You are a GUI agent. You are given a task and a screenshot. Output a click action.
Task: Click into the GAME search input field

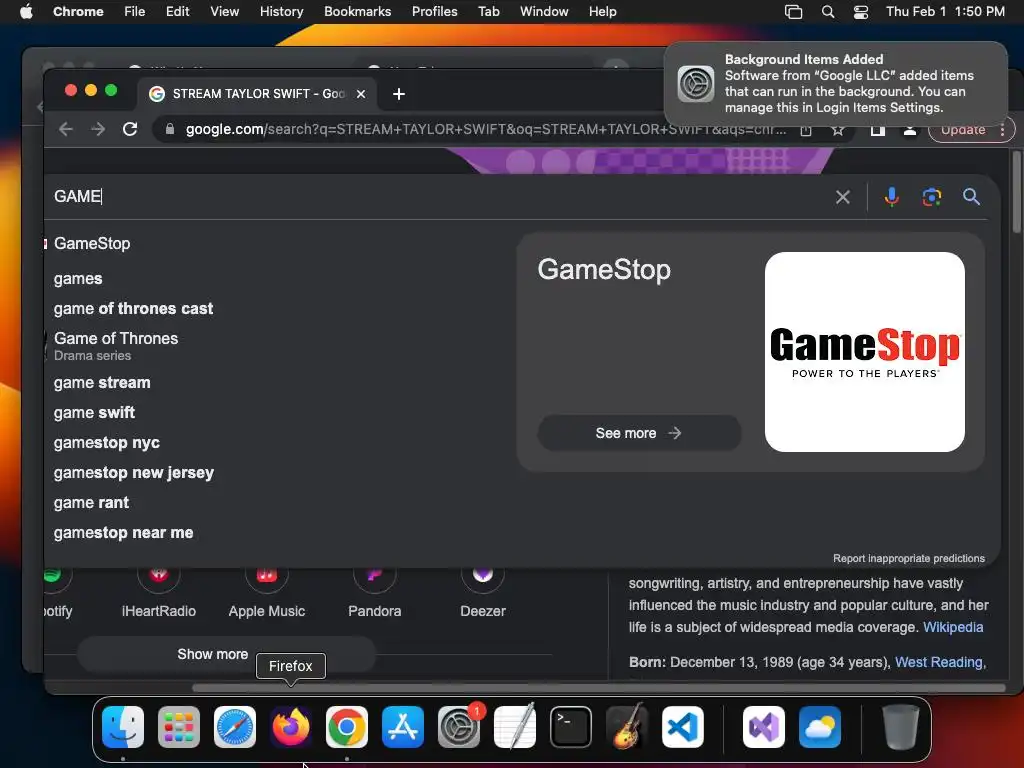coord(438,197)
